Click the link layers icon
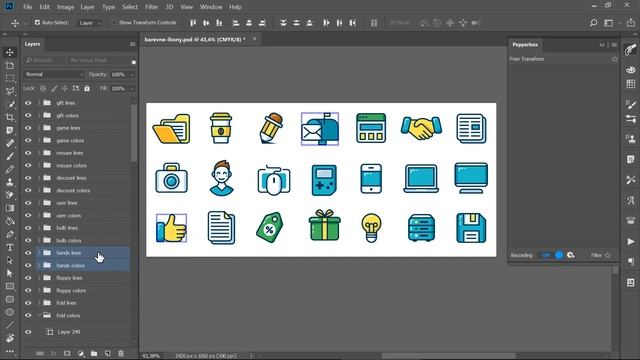This screenshot has width=640, height=360. point(40,353)
